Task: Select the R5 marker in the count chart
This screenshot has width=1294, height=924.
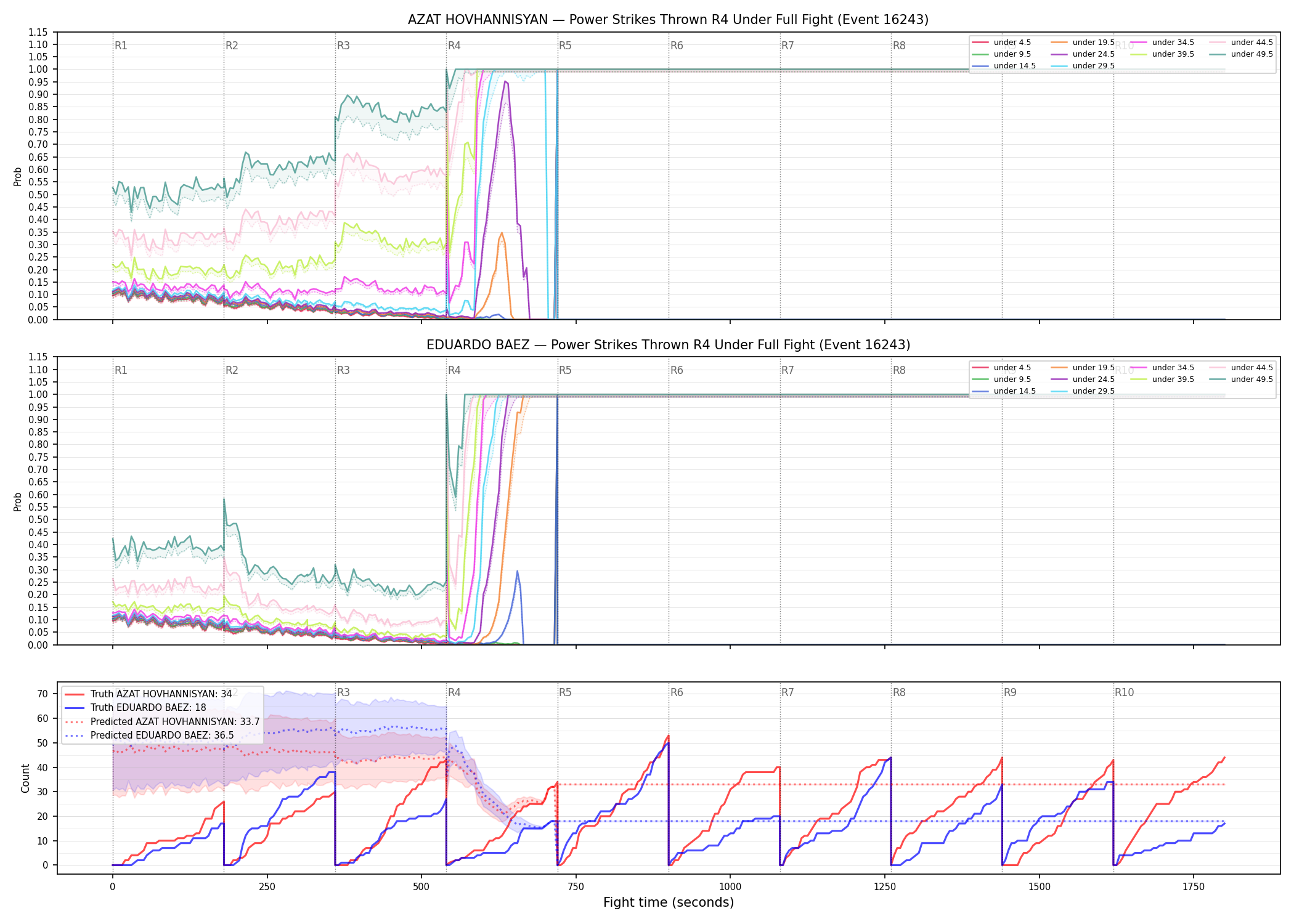Action: point(565,692)
